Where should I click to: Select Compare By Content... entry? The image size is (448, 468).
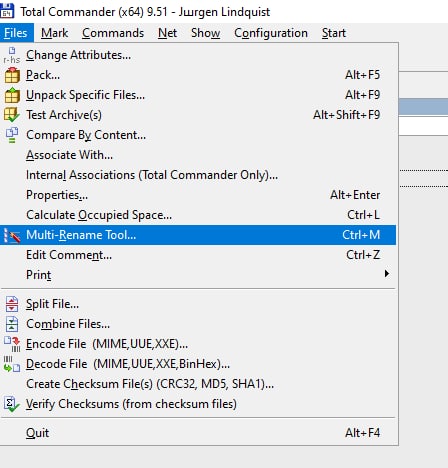(198, 135)
